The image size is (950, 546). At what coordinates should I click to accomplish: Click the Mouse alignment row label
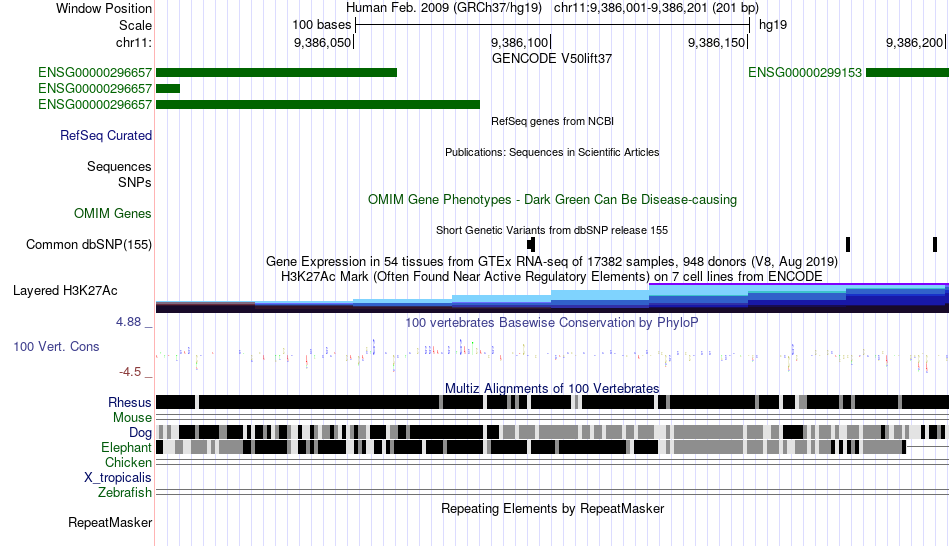pyautogui.click(x=132, y=418)
